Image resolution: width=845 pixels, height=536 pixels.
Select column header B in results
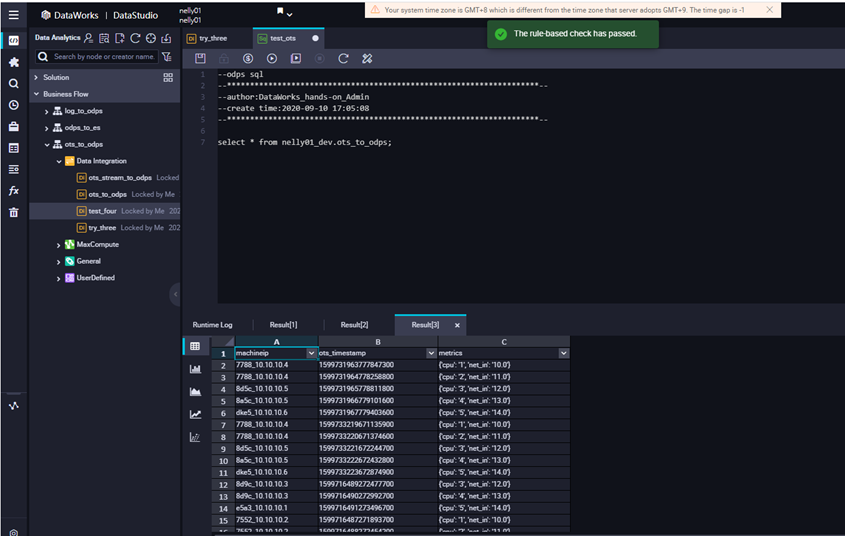click(378, 342)
